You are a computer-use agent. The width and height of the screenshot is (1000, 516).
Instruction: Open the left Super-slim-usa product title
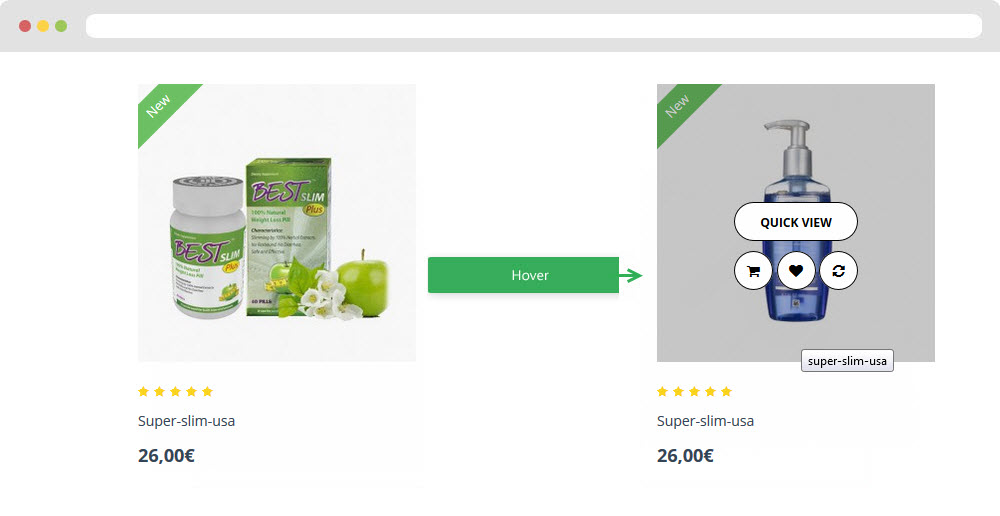(x=186, y=421)
